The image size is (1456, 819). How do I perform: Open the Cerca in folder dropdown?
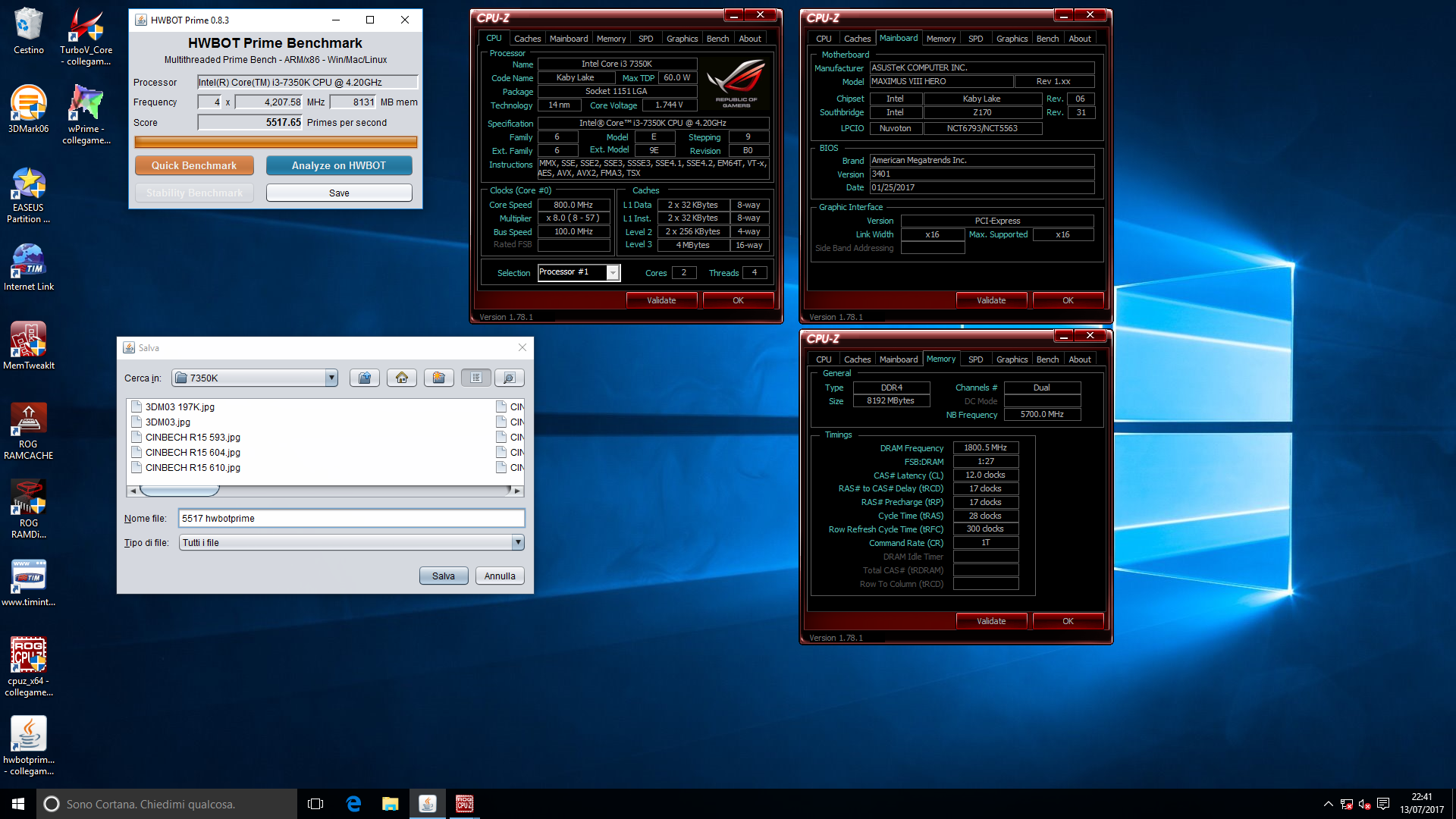click(331, 378)
